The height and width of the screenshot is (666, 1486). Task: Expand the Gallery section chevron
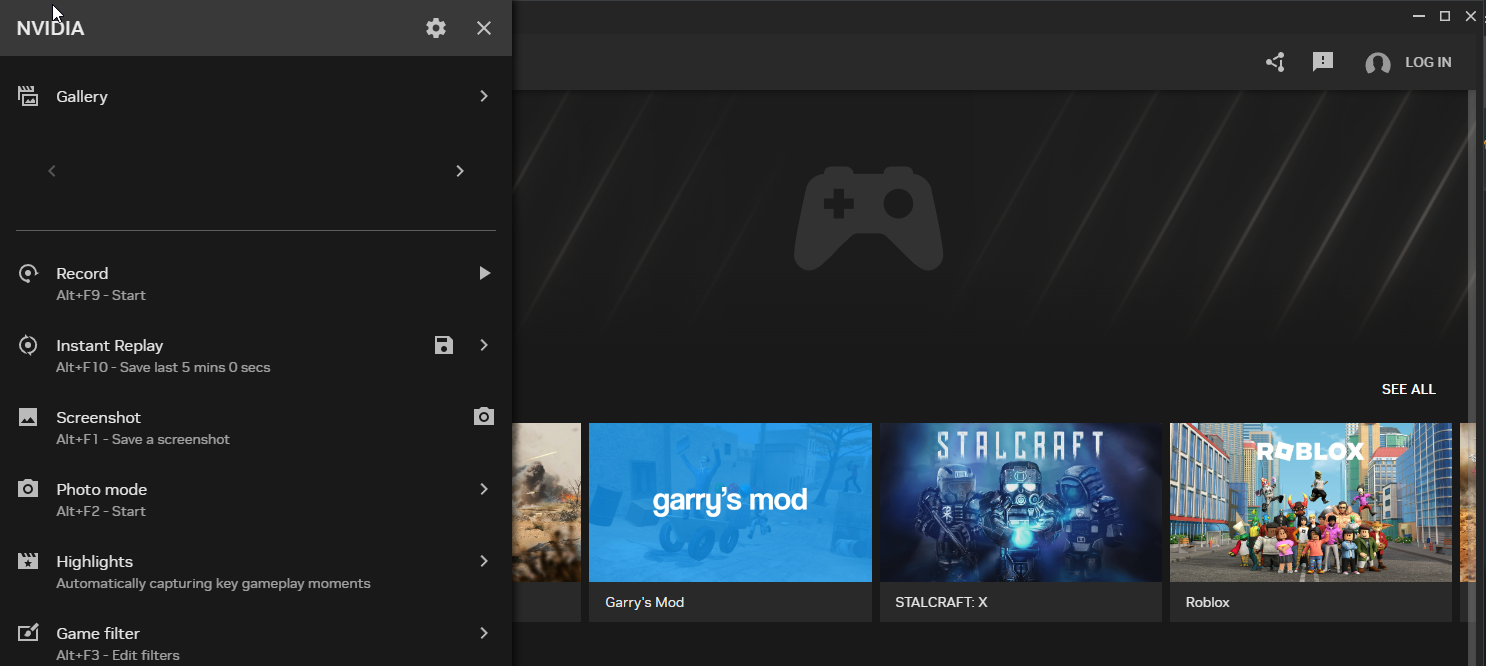click(x=484, y=96)
